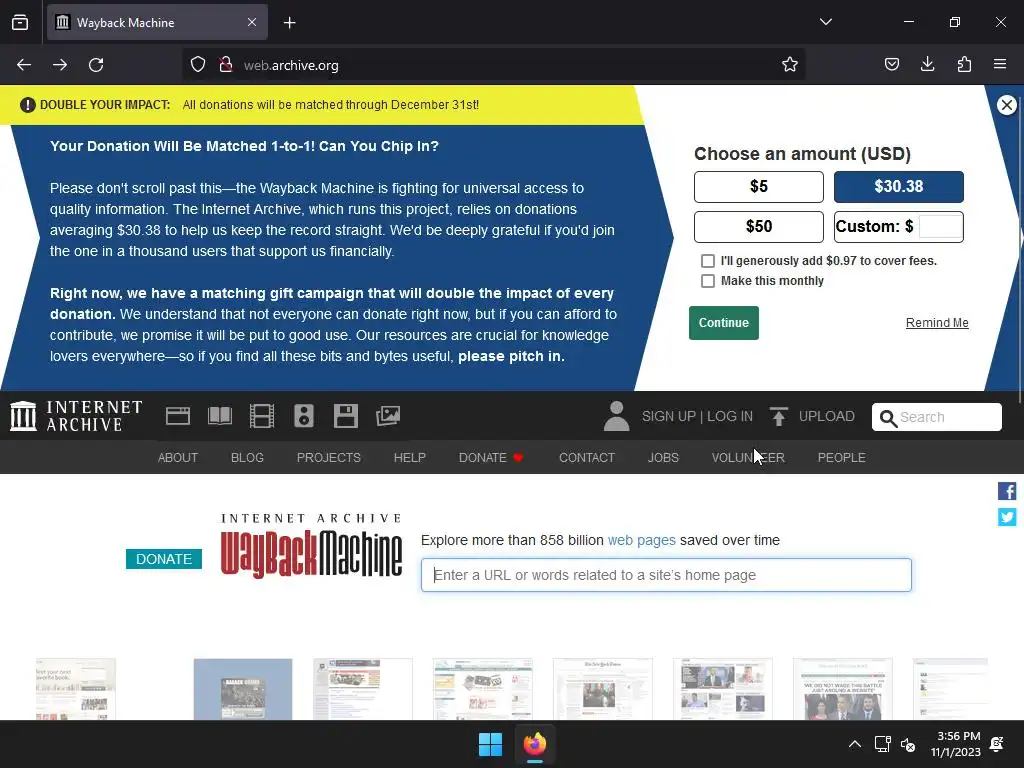Dismiss the donation banner
This screenshot has width=1024, height=768.
point(1006,105)
